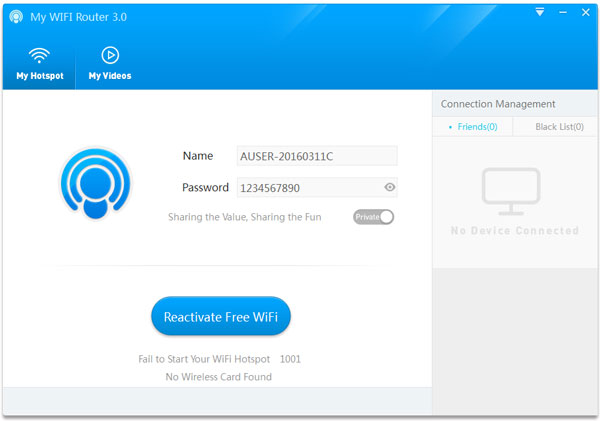Click the Password input field
The image size is (600, 421).
(x=317, y=188)
